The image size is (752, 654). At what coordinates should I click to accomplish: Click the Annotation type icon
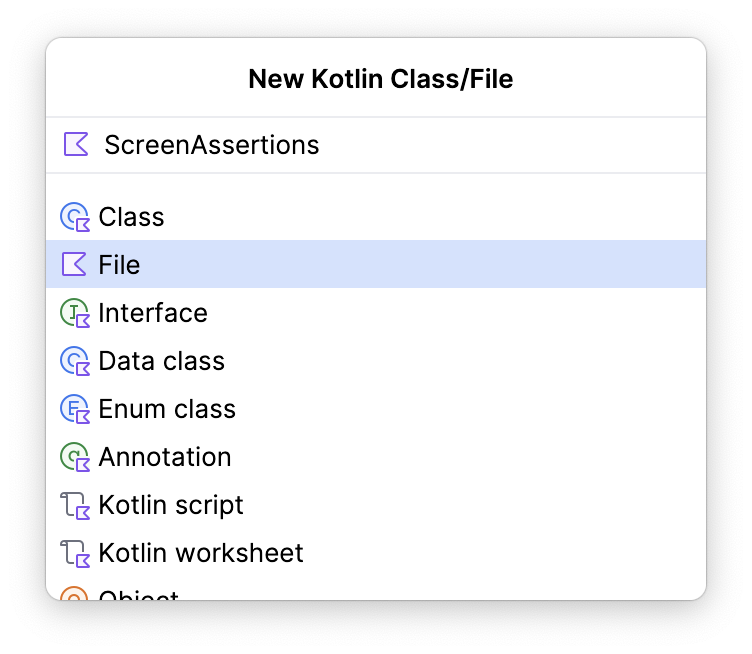click(75, 457)
